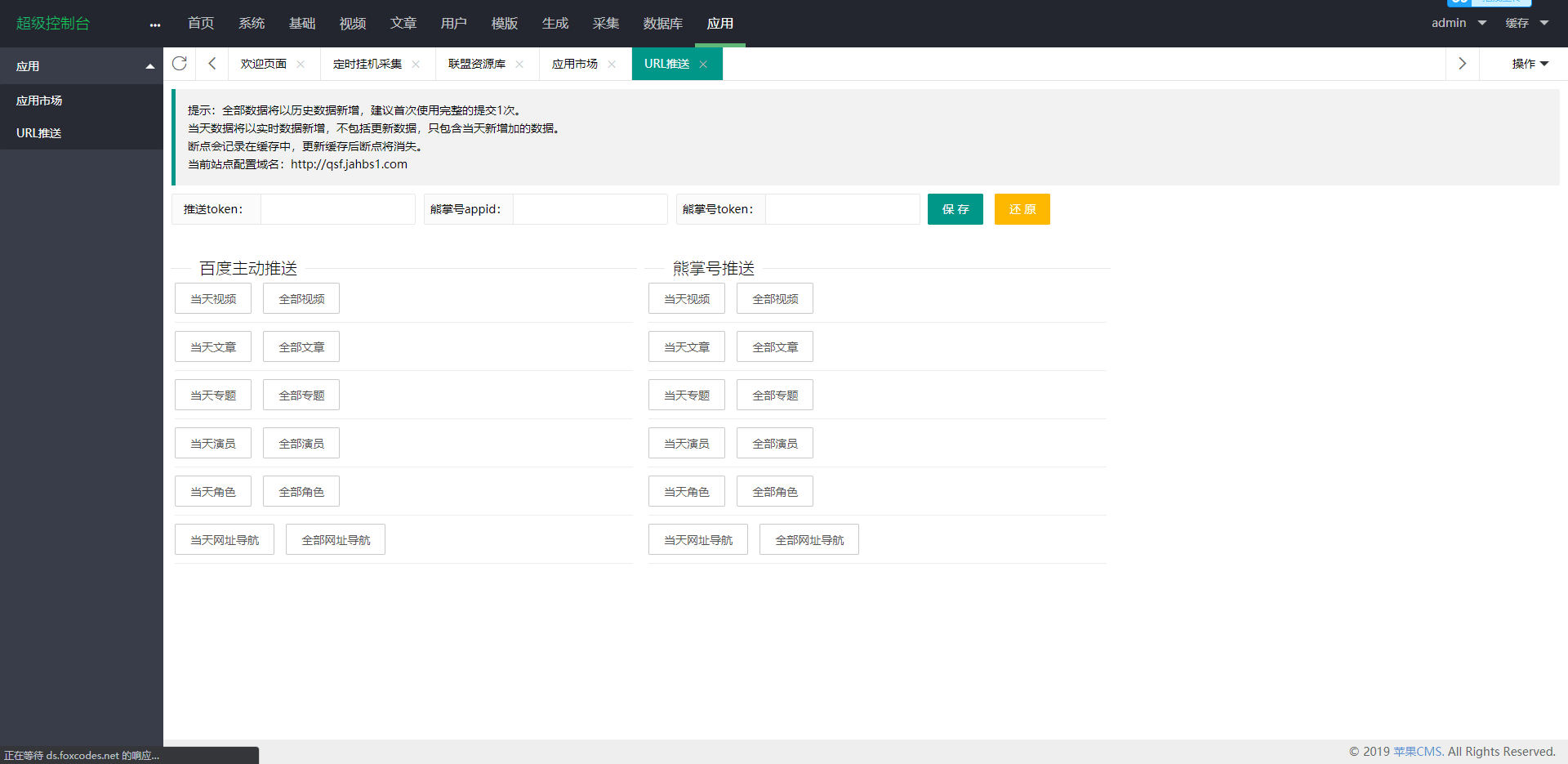1568x764 pixels.
Task: Click 全部专题 under 熊掌号推送
Action: click(x=775, y=395)
